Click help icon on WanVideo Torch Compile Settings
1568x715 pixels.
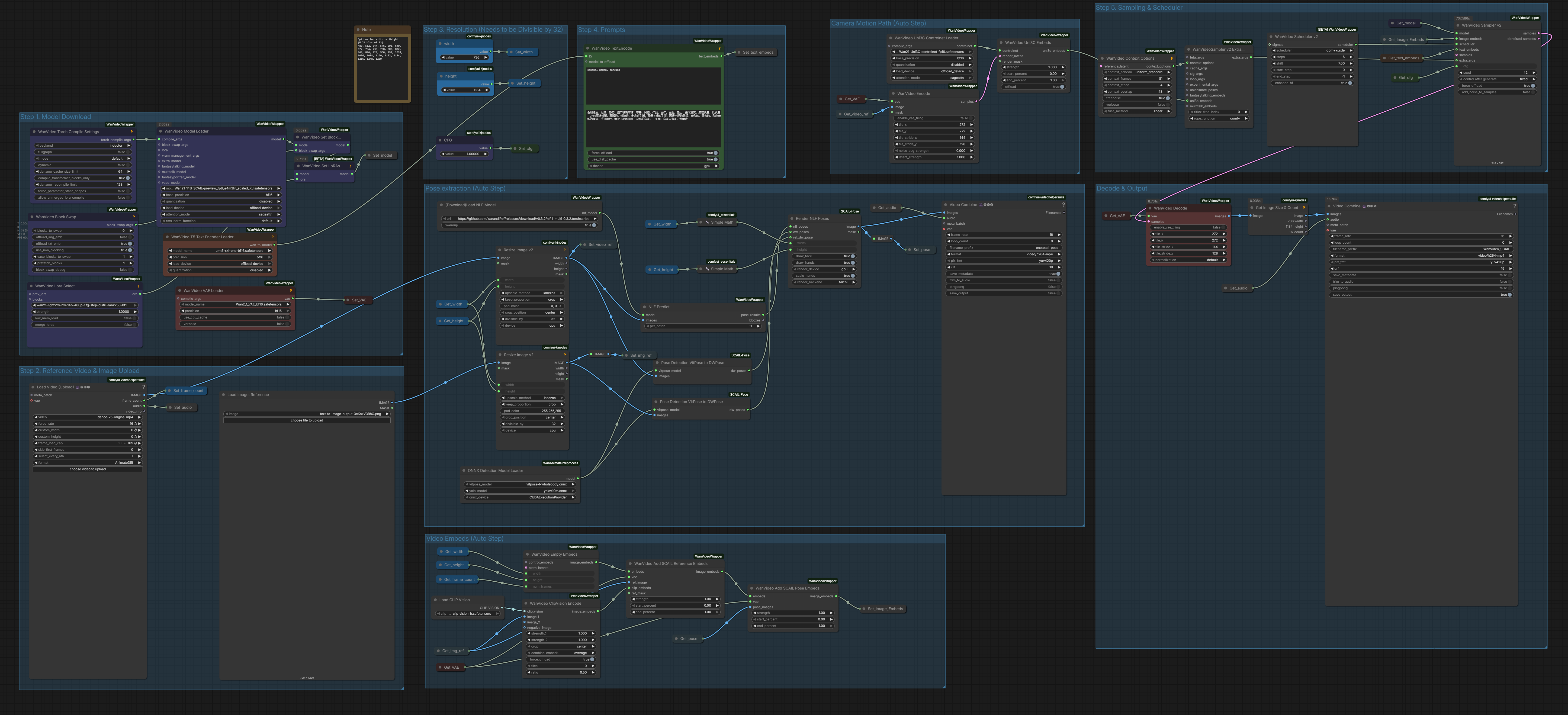(131, 131)
